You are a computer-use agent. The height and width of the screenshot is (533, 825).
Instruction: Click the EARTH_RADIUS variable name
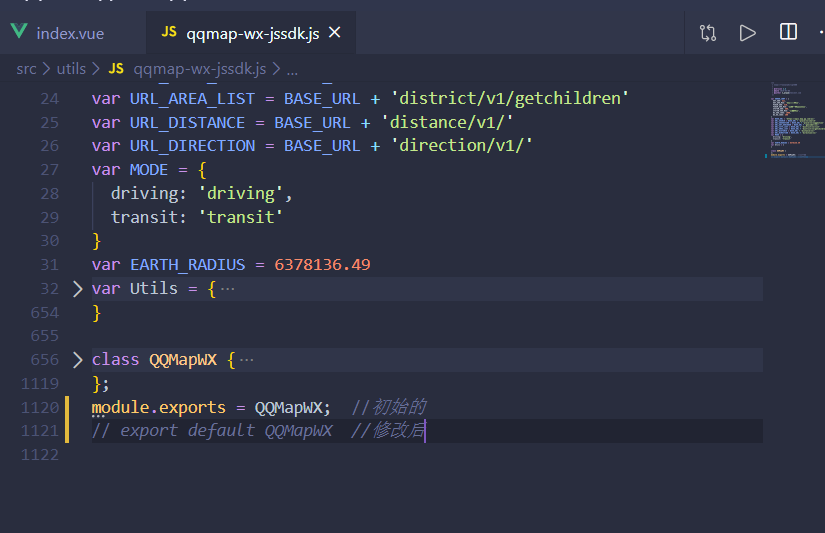pos(187,265)
